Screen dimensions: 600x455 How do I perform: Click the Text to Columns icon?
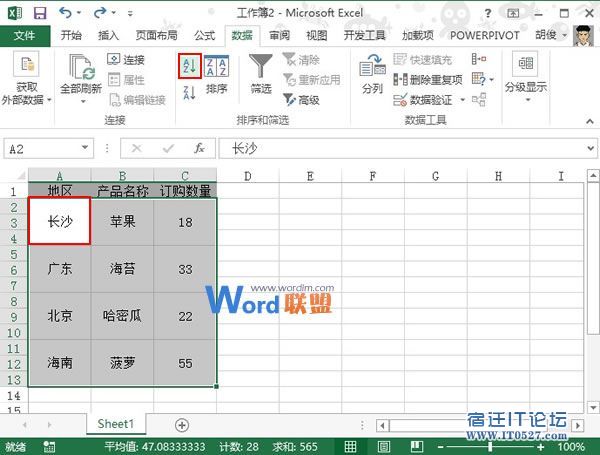click(x=372, y=66)
